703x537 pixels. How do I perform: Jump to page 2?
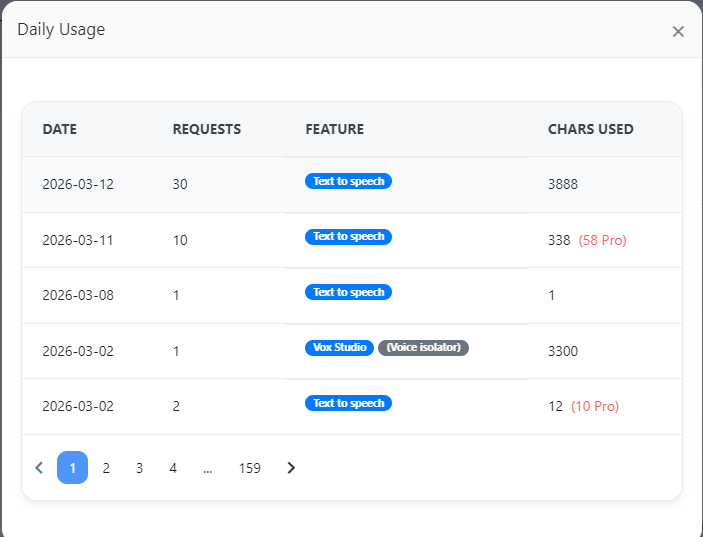point(106,467)
